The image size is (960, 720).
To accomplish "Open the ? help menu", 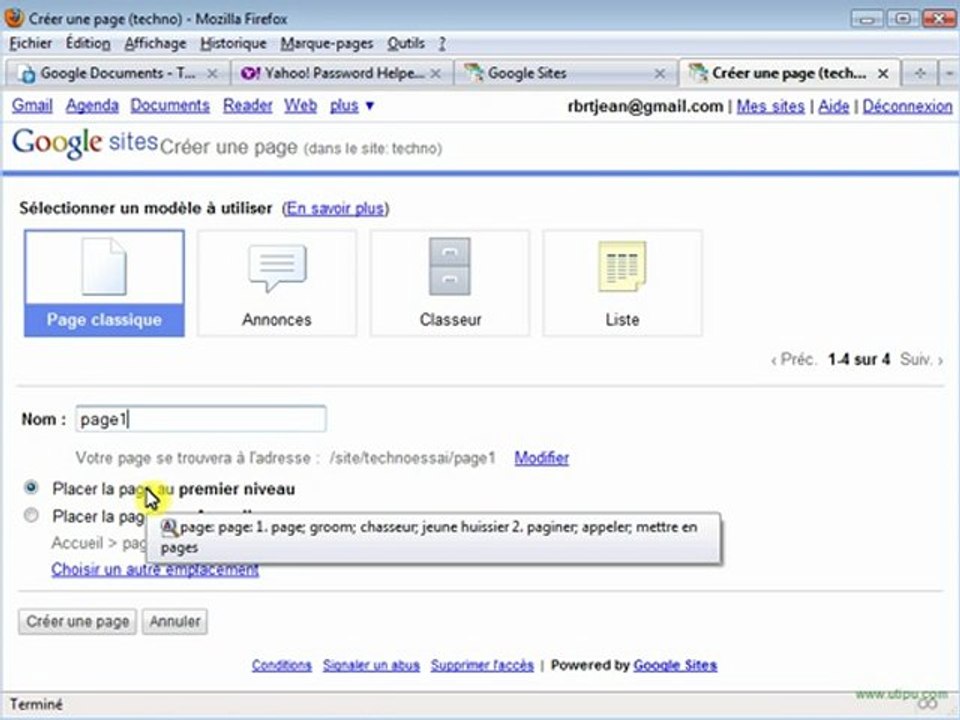I will (442, 43).
